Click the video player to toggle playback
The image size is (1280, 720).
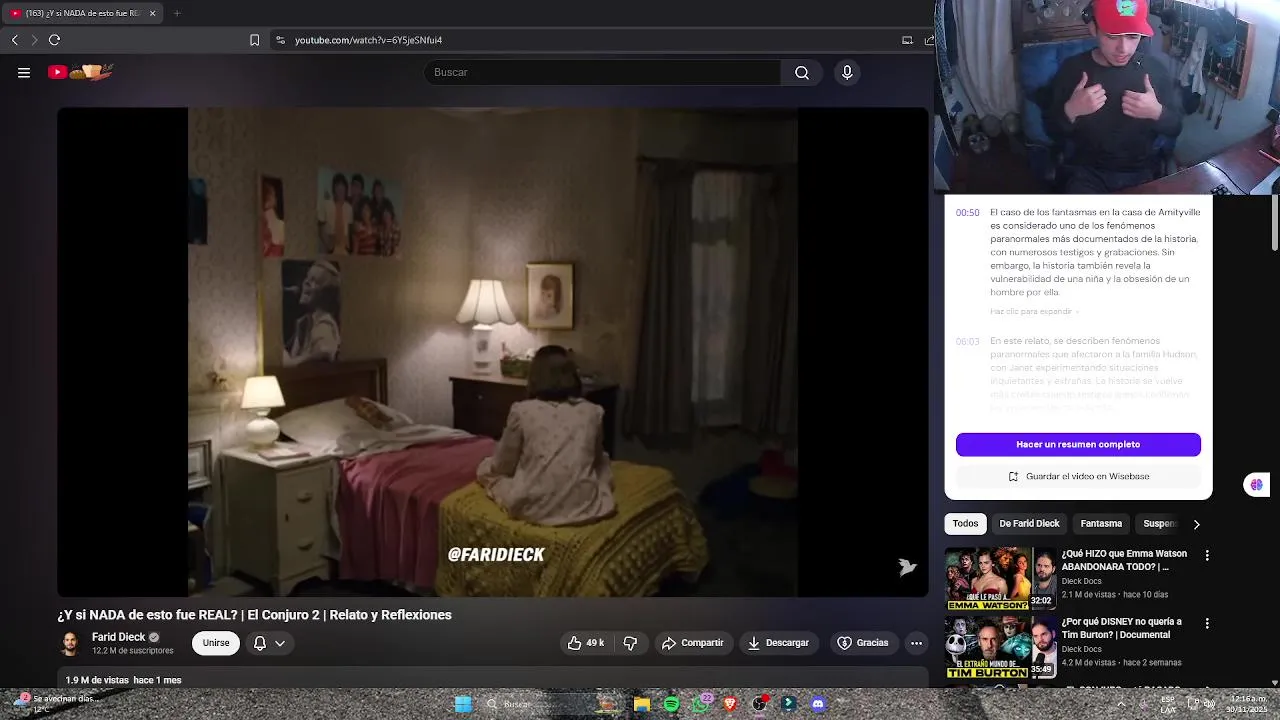pyautogui.click(x=493, y=352)
